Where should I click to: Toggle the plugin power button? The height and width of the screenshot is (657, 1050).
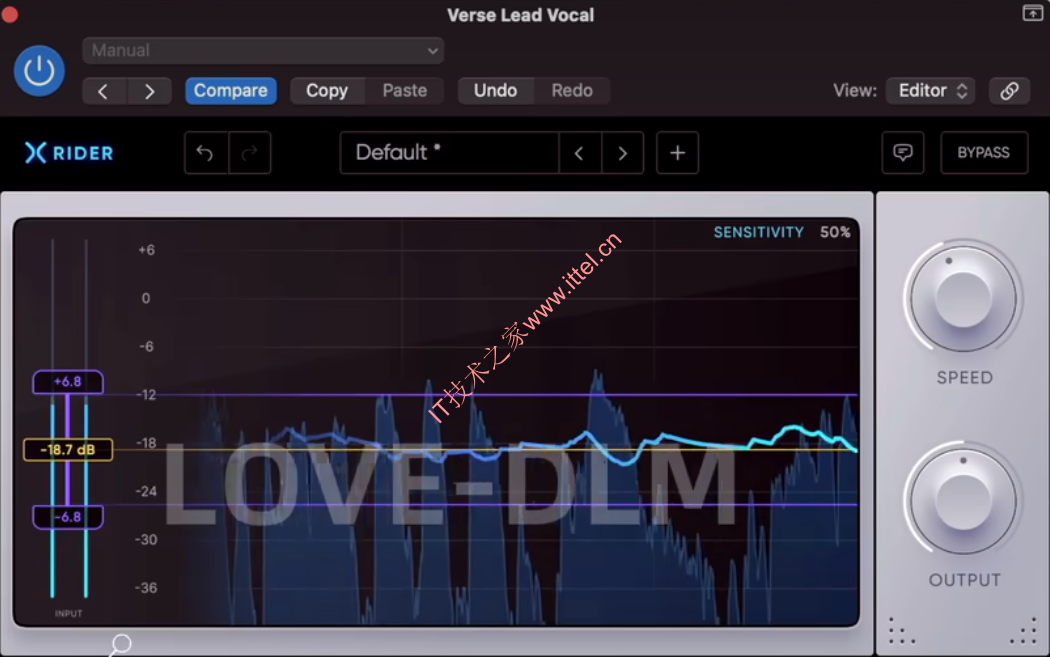tap(39, 71)
